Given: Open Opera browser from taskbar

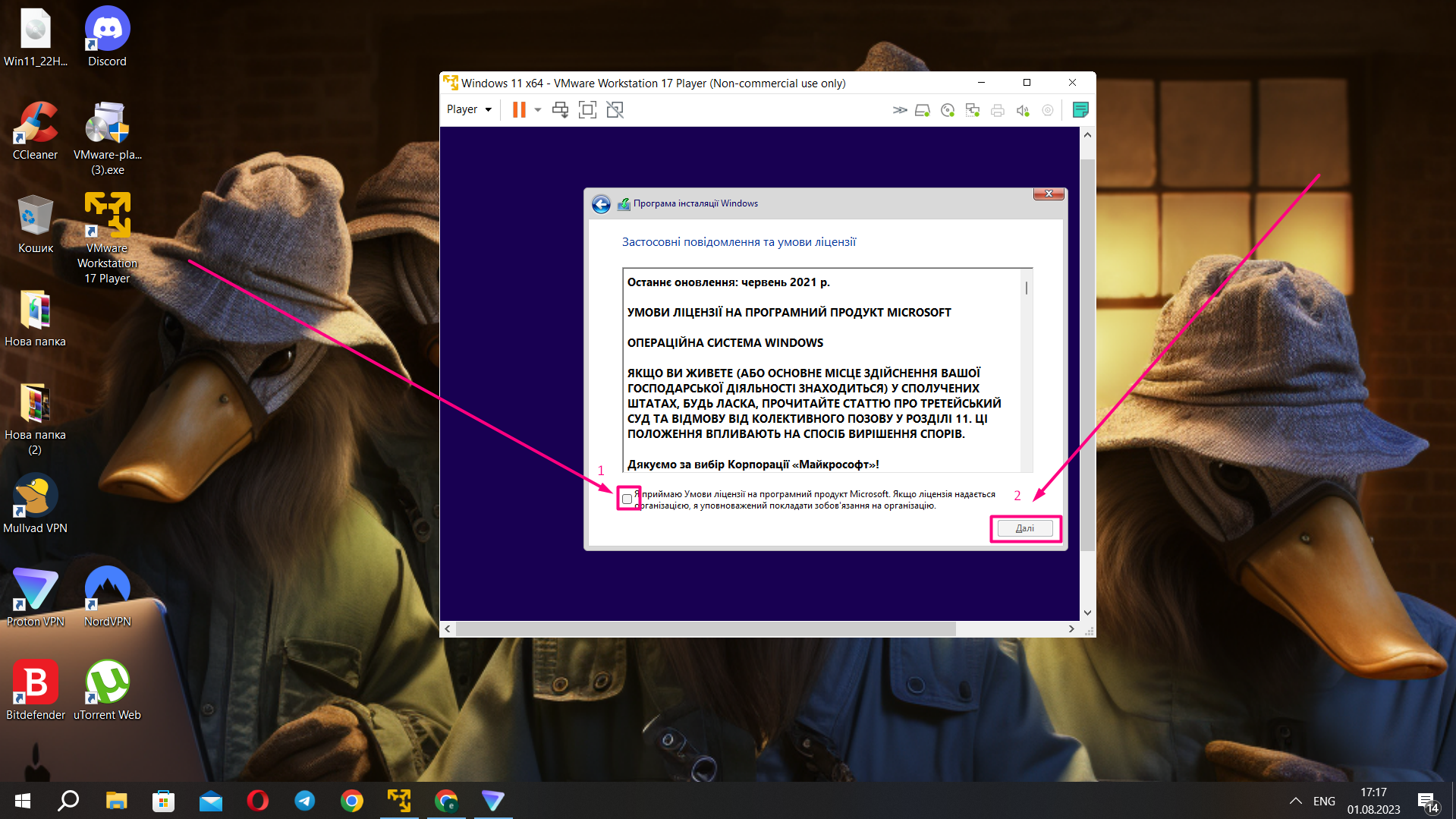Looking at the screenshot, I should [x=258, y=801].
